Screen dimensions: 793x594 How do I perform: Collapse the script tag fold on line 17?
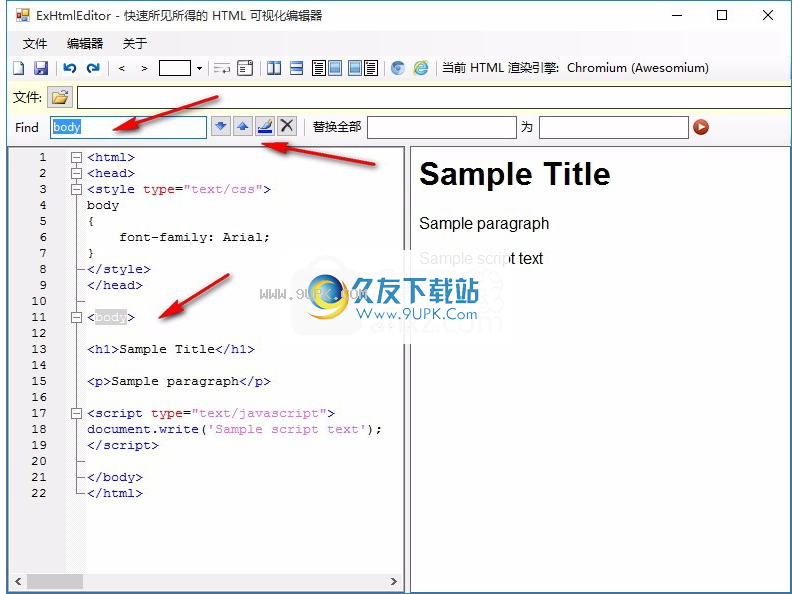(x=76, y=414)
